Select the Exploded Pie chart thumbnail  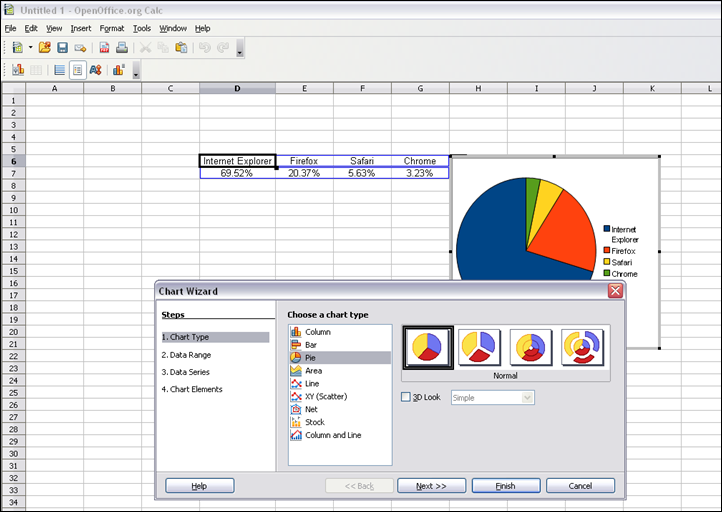(480, 346)
